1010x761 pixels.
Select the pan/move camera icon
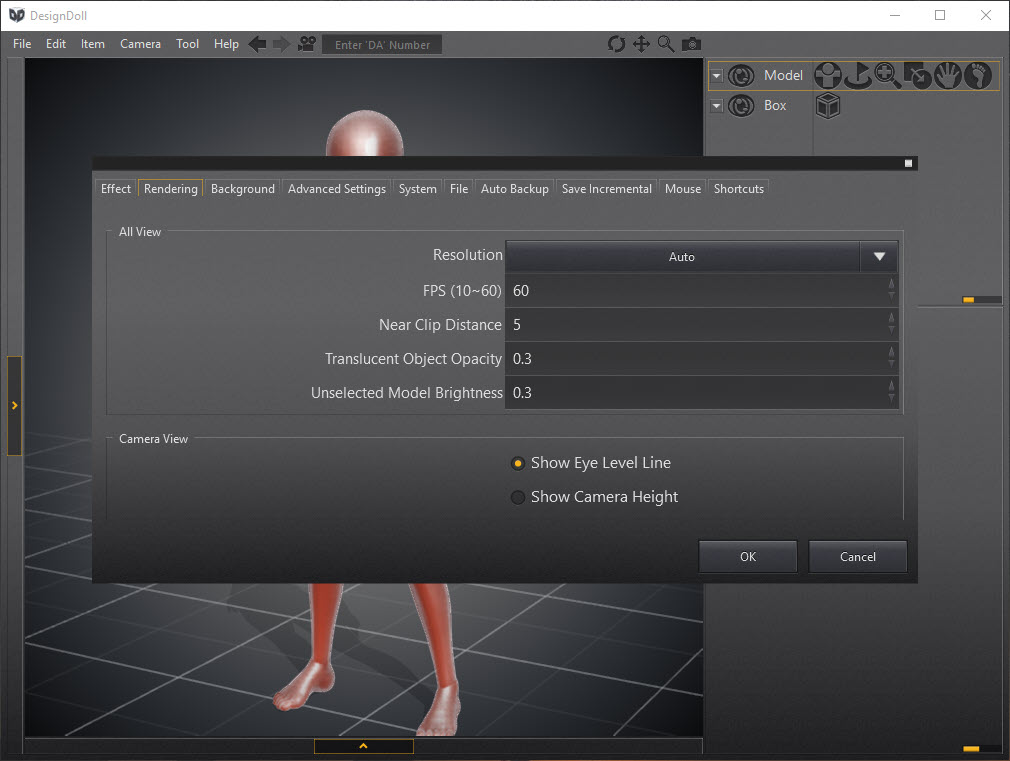(641, 44)
